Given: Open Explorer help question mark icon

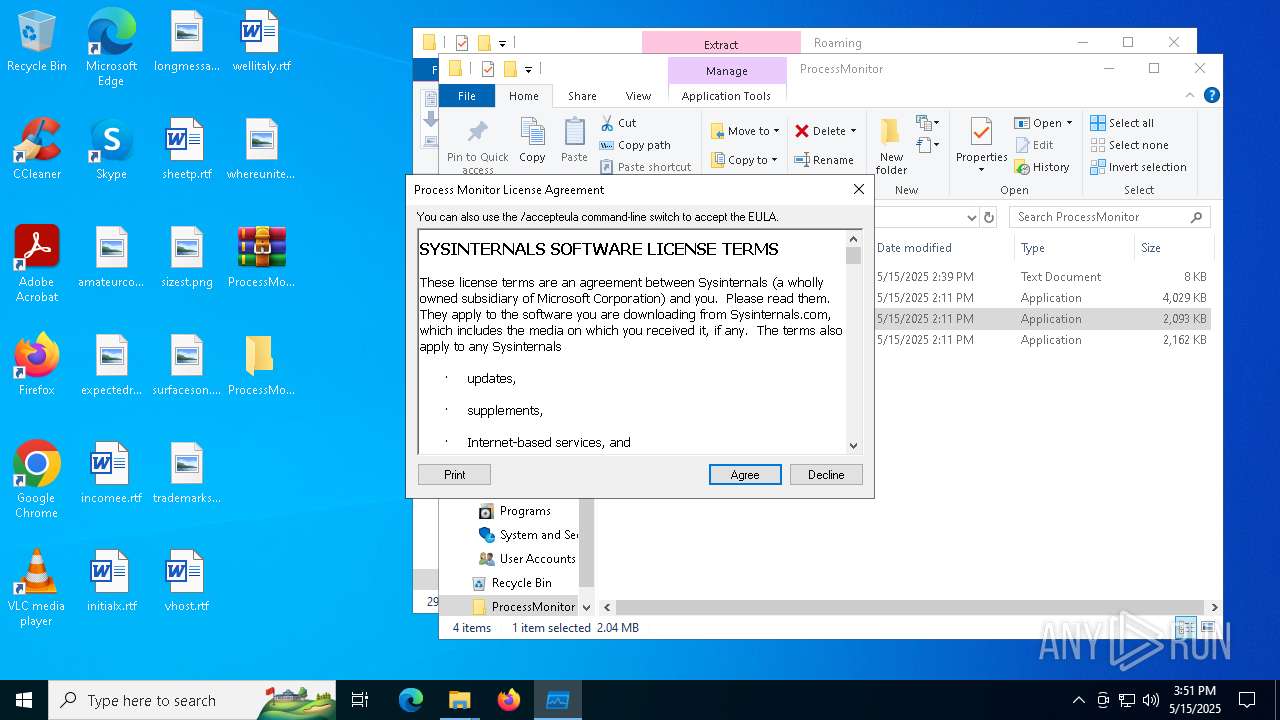Looking at the screenshot, I should (1211, 96).
